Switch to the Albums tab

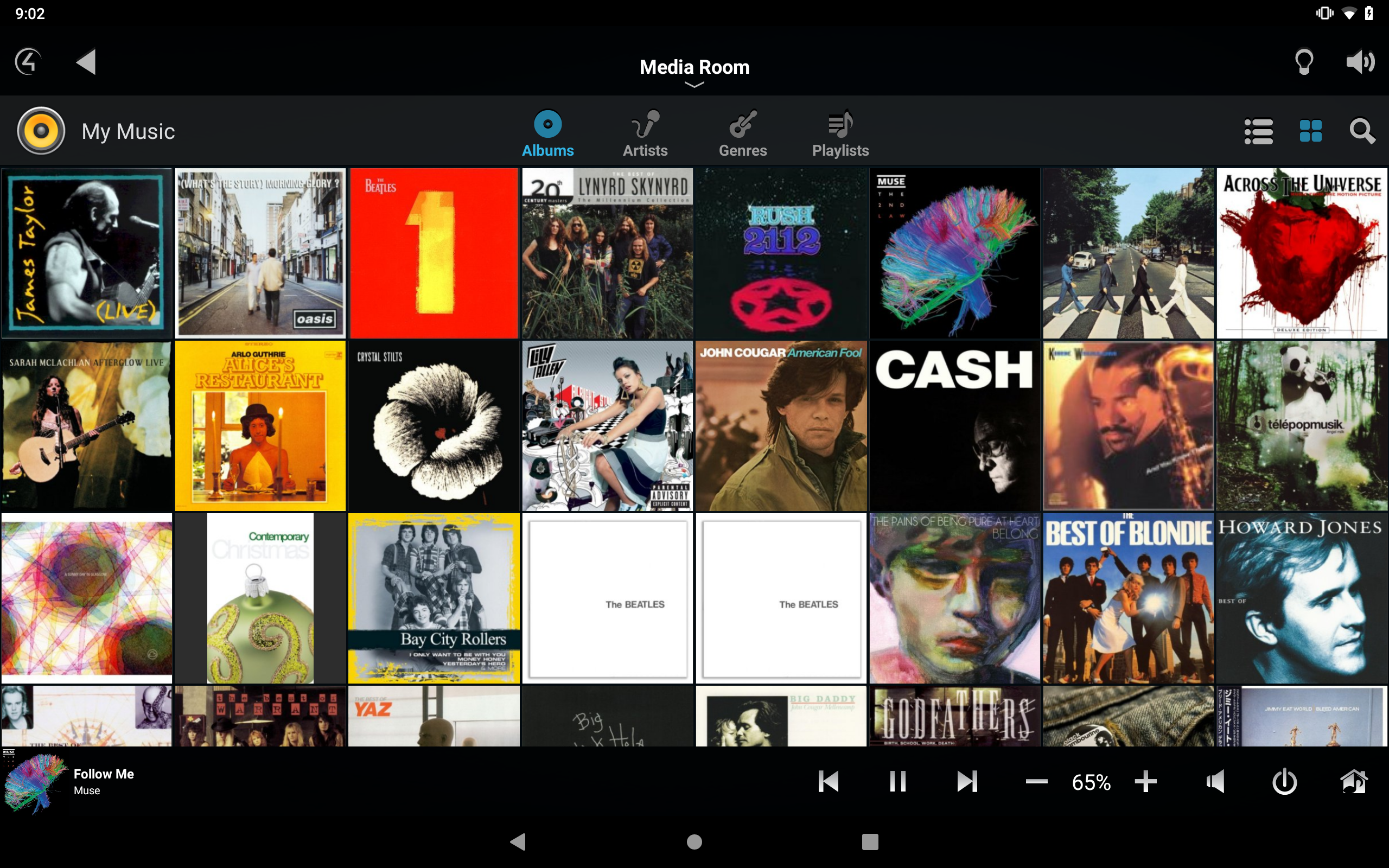tap(547, 135)
